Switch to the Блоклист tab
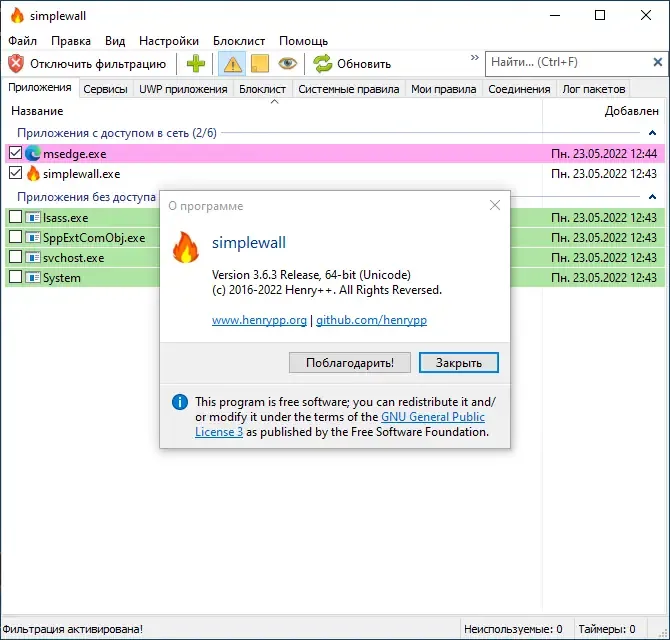Image resolution: width=670 pixels, height=640 pixels. point(262,89)
